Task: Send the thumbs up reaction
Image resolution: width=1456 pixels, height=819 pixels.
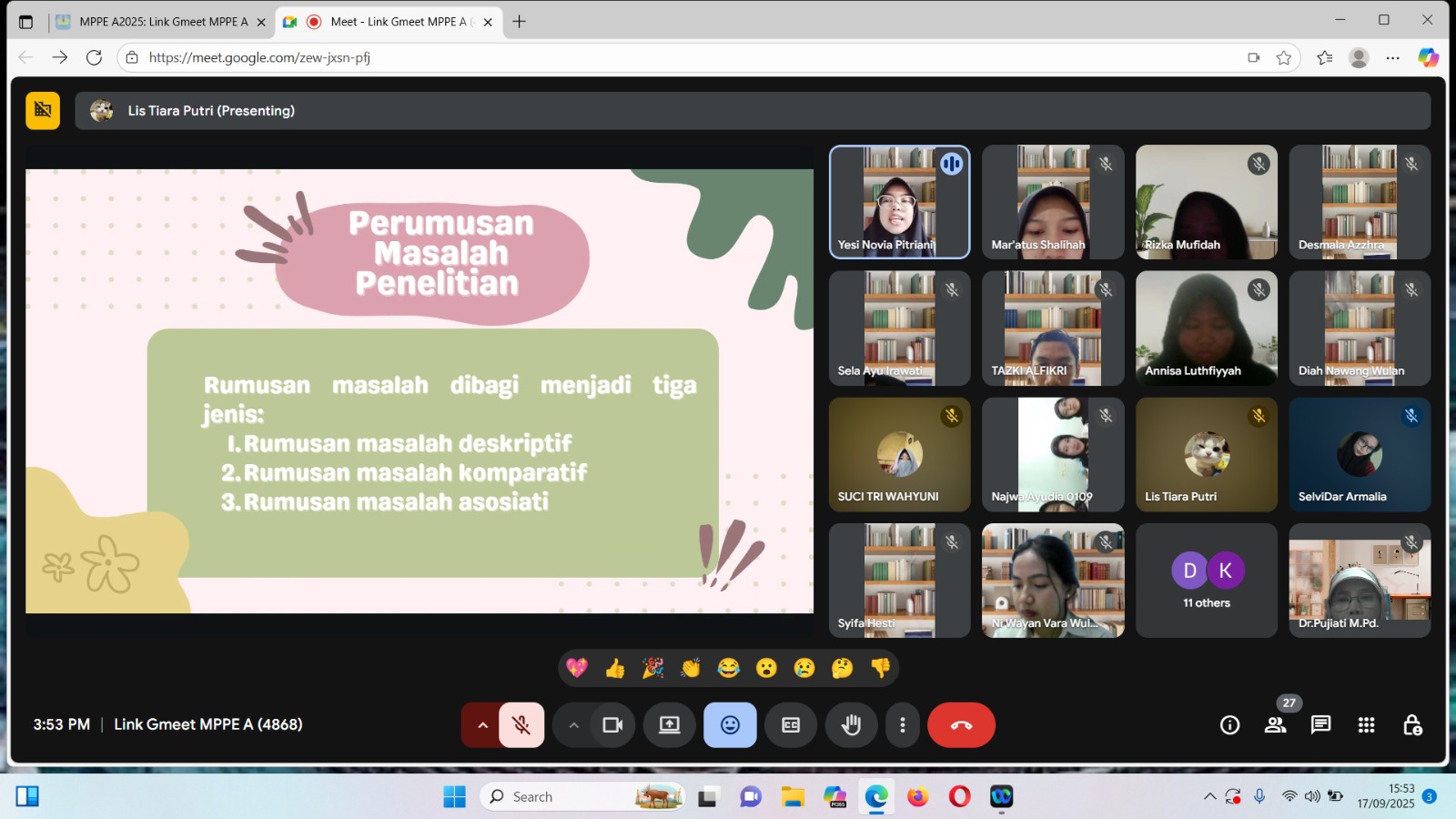Action: 615,669
